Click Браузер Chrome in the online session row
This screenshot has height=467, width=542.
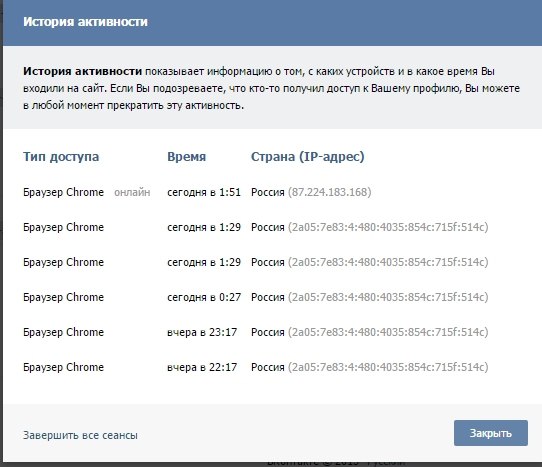pos(64,192)
